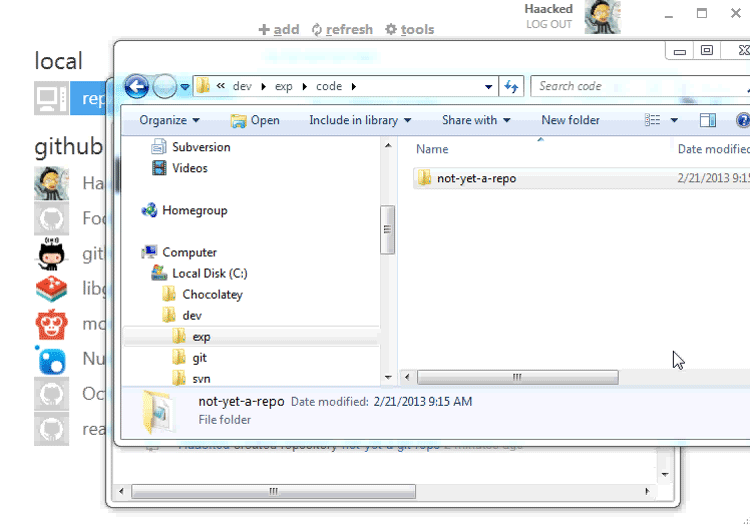Click the Open toolbar button
Image resolution: width=750 pixels, height=525 pixels.
coord(255,120)
